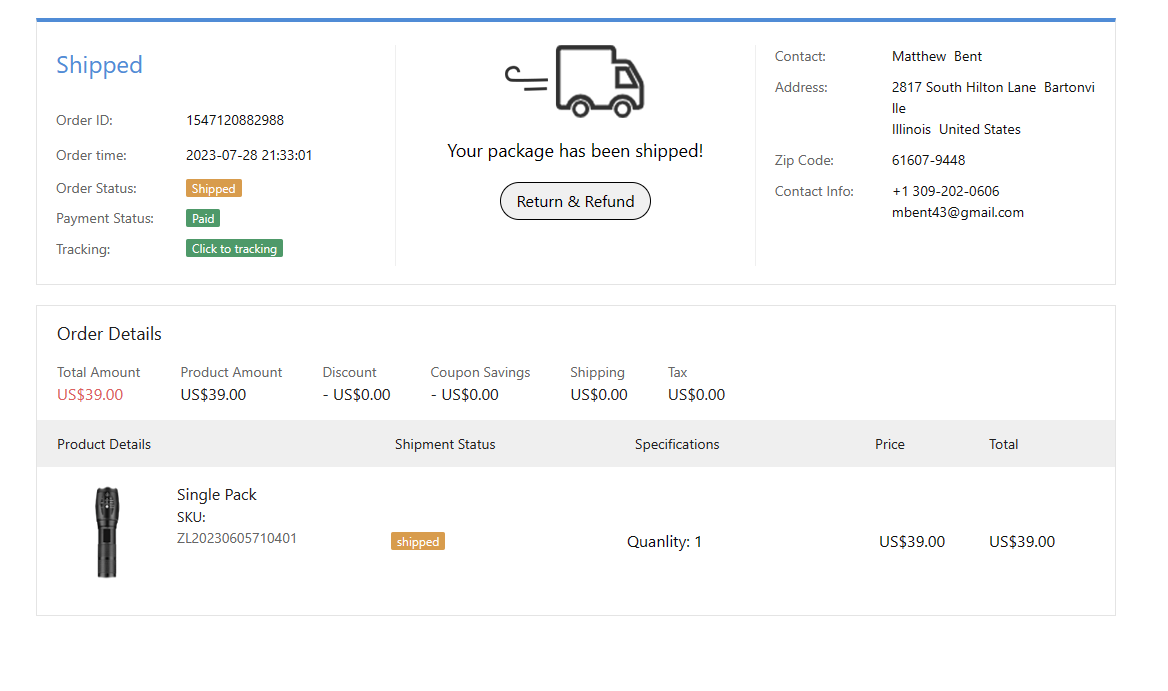Click the contact name Matthew Bent
The width and height of the screenshot is (1168, 691).
(x=937, y=56)
